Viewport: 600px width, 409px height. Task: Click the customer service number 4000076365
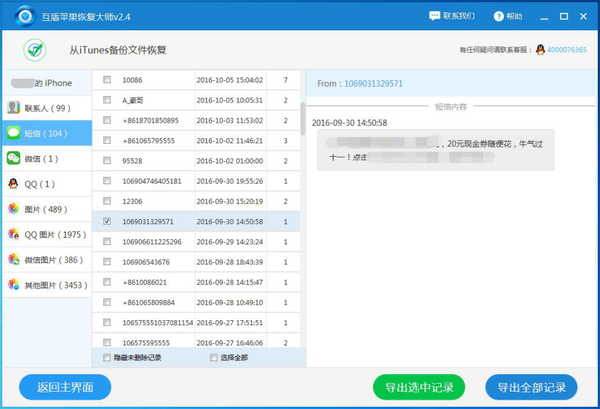(567, 50)
